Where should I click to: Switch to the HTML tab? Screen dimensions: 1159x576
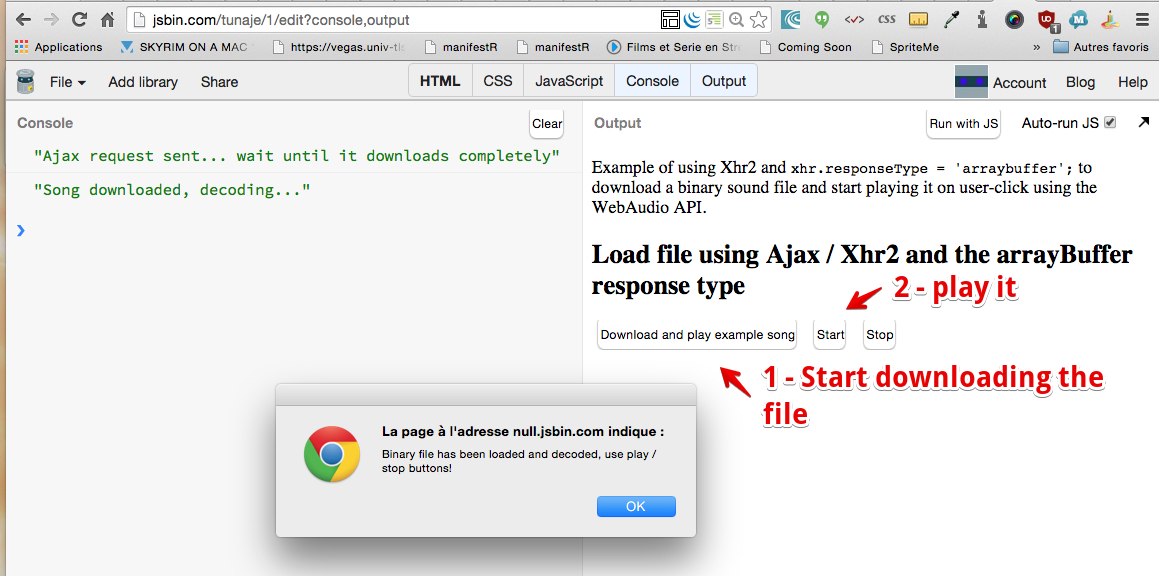pos(439,80)
